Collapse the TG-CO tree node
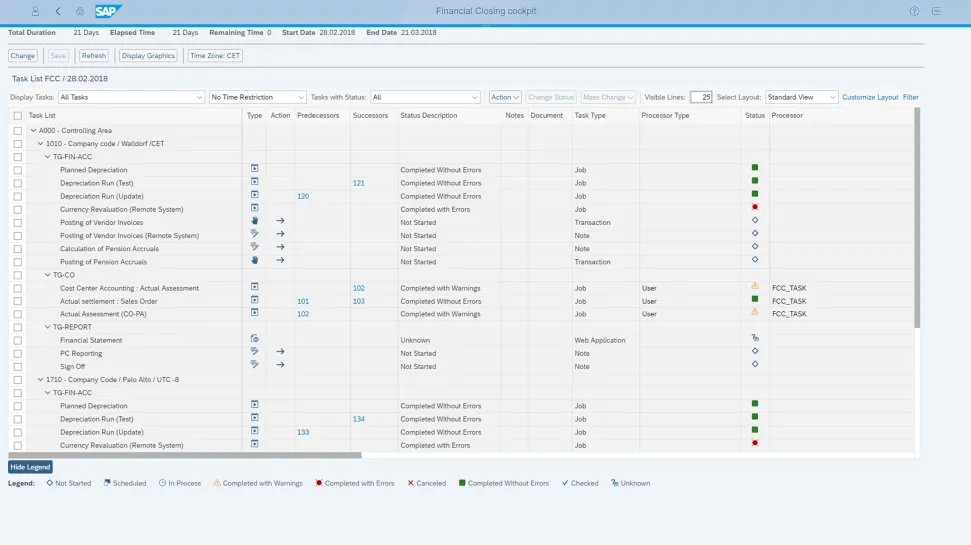 pyautogui.click(x=47, y=275)
